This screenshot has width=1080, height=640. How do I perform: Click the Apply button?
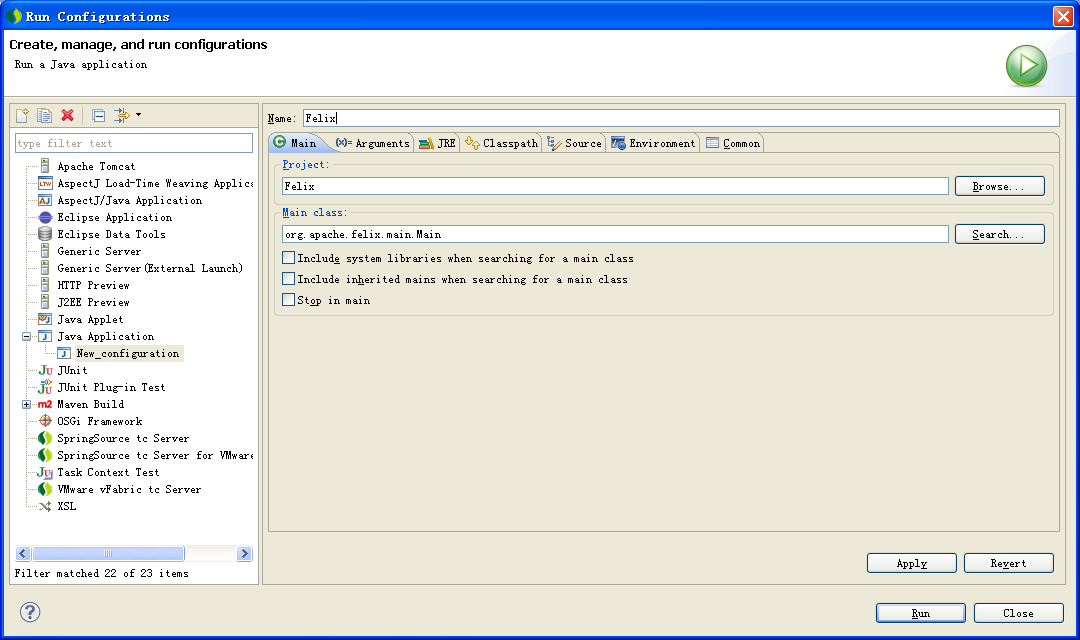[x=911, y=563]
